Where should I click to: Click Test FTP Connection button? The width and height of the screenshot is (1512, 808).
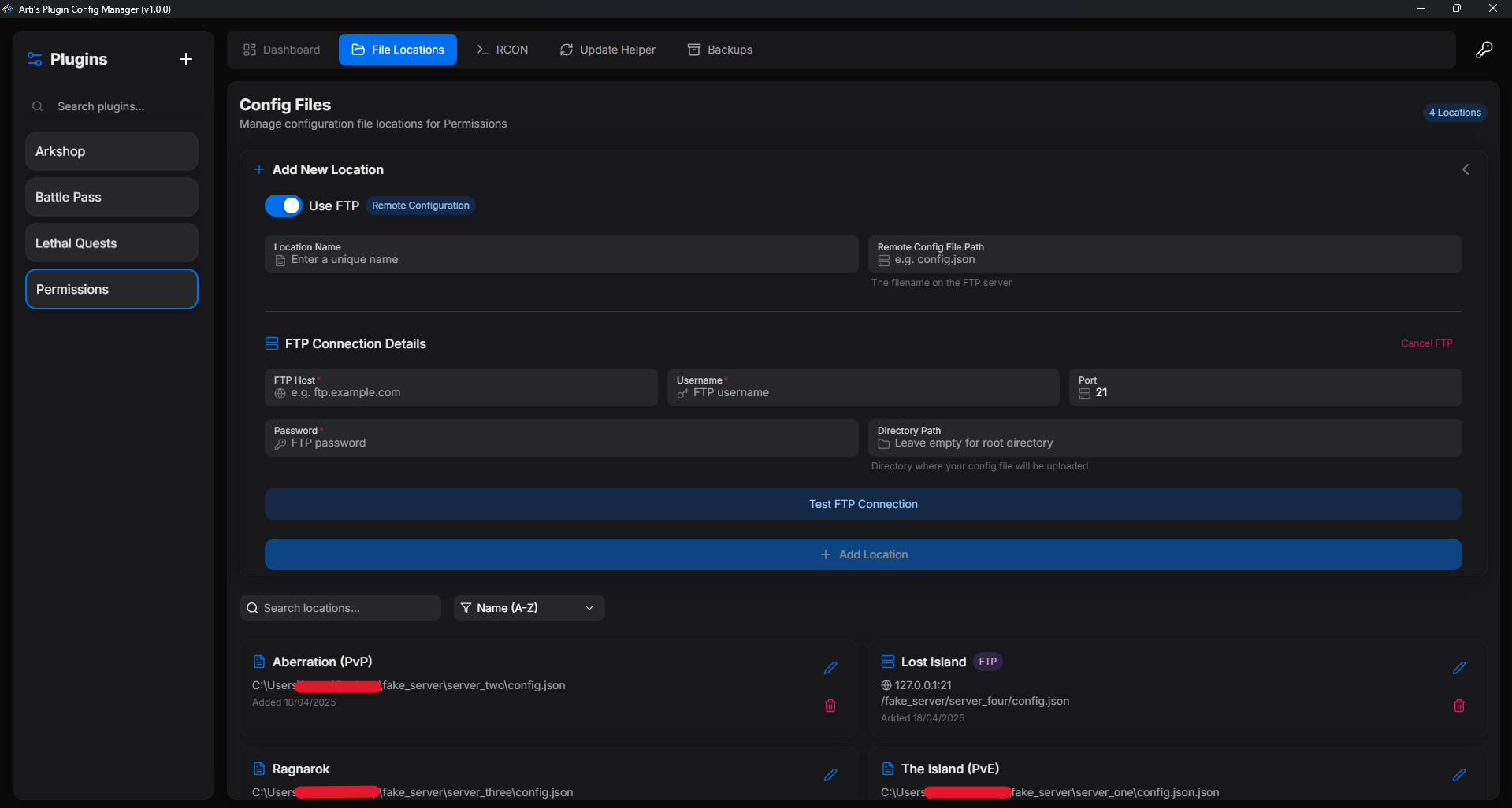864,504
